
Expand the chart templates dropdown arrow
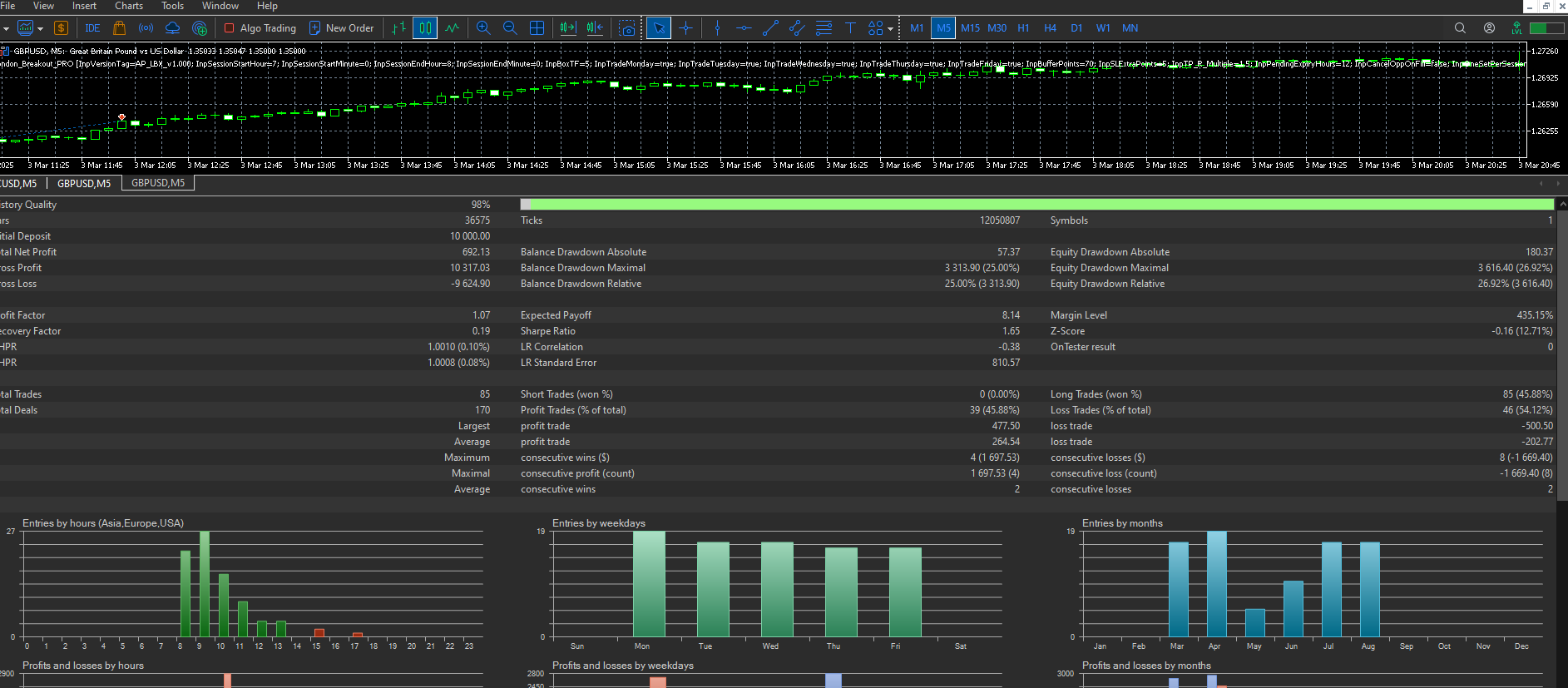pos(40,28)
